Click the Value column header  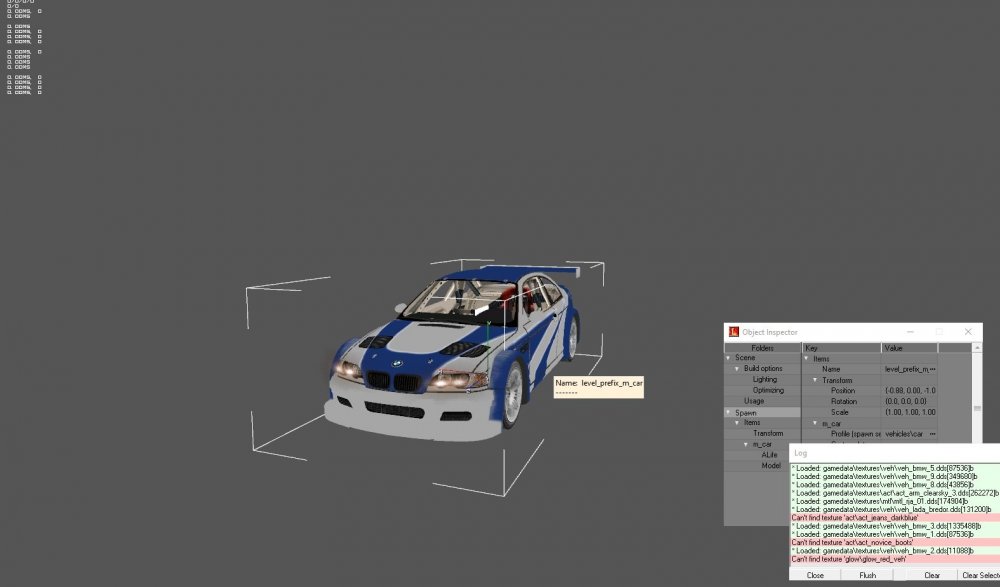(909, 348)
